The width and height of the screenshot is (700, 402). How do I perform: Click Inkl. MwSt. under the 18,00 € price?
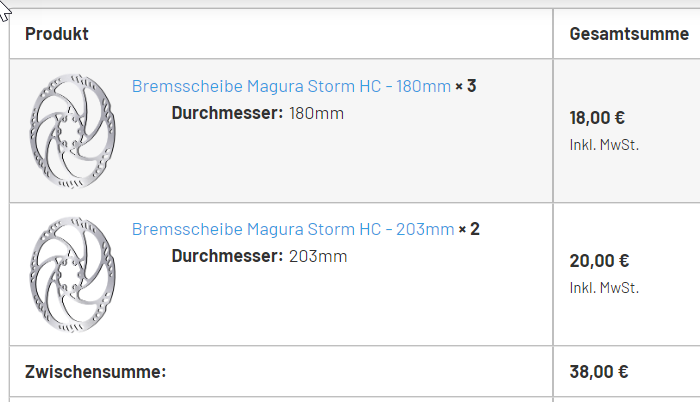click(x=604, y=145)
